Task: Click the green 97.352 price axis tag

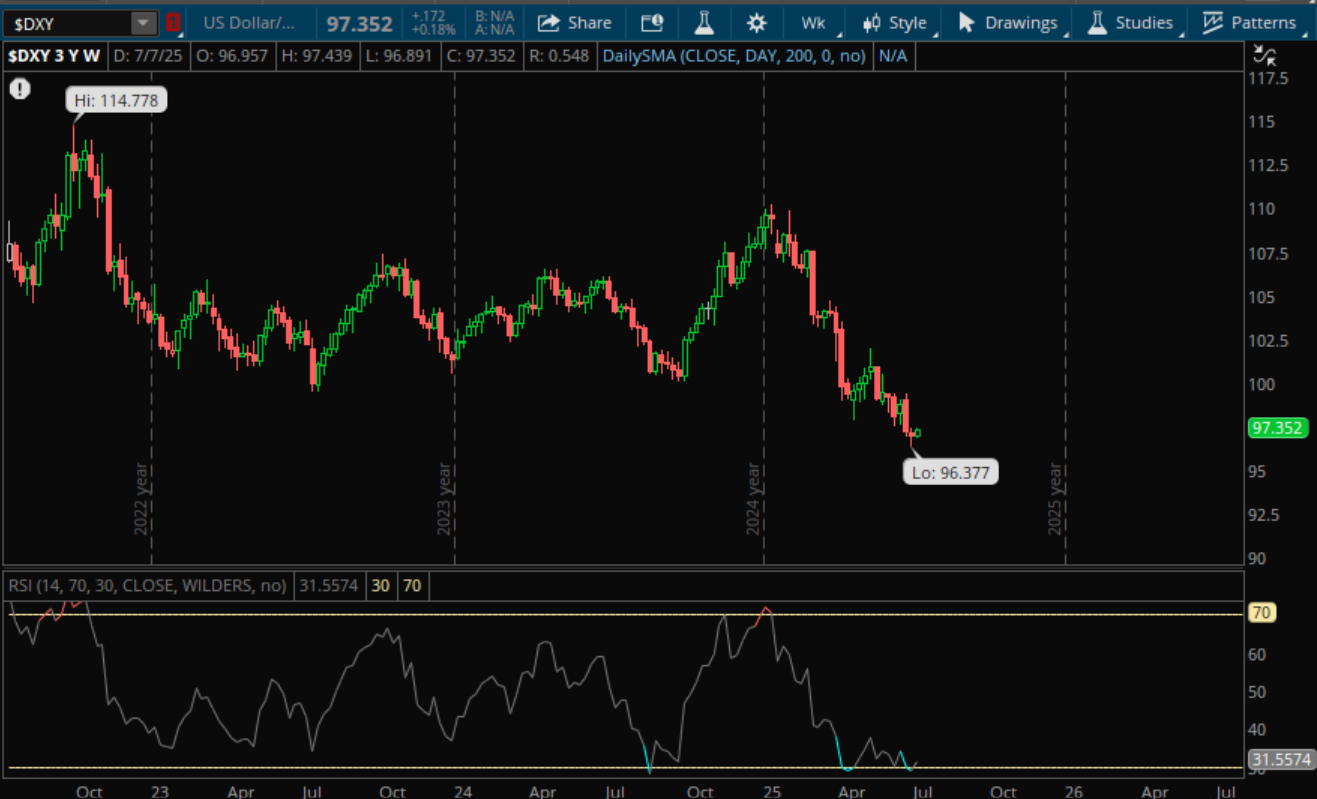Action: (1276, 428)
